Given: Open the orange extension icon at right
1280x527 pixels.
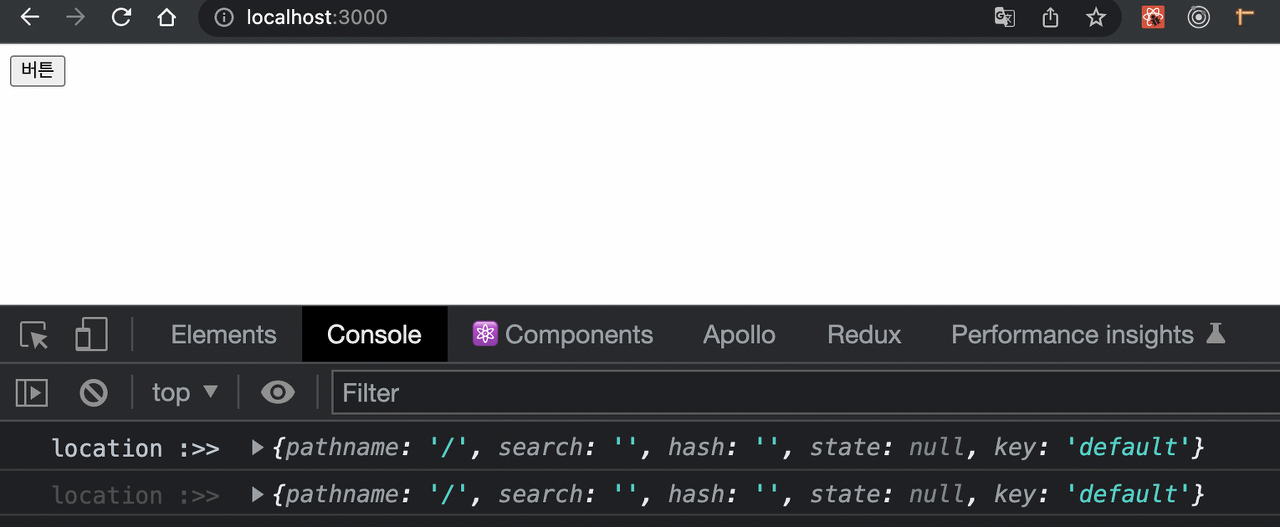Looking at the screenshot, I should point(1245,16).
